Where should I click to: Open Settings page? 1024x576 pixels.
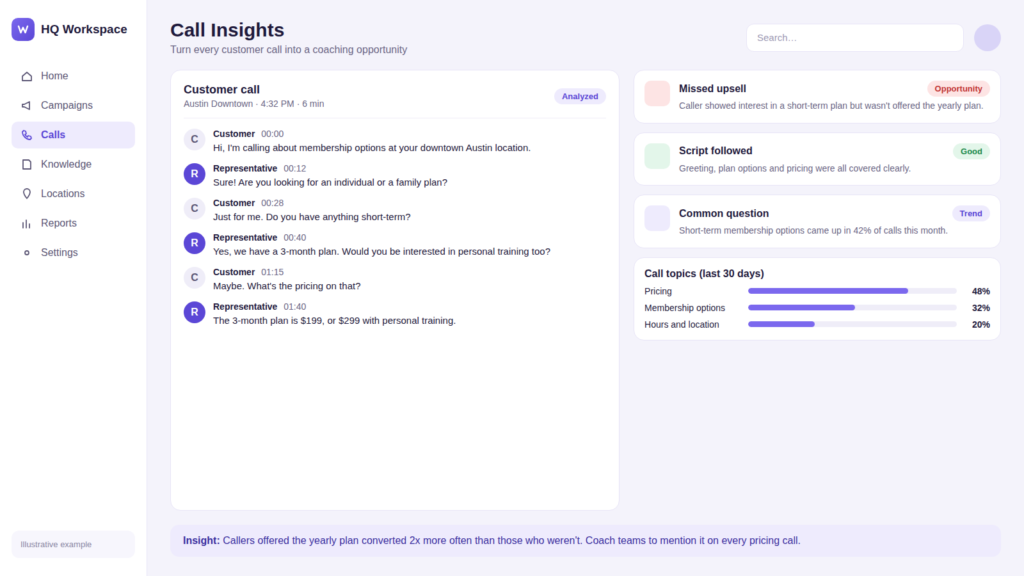coord(73,253)
